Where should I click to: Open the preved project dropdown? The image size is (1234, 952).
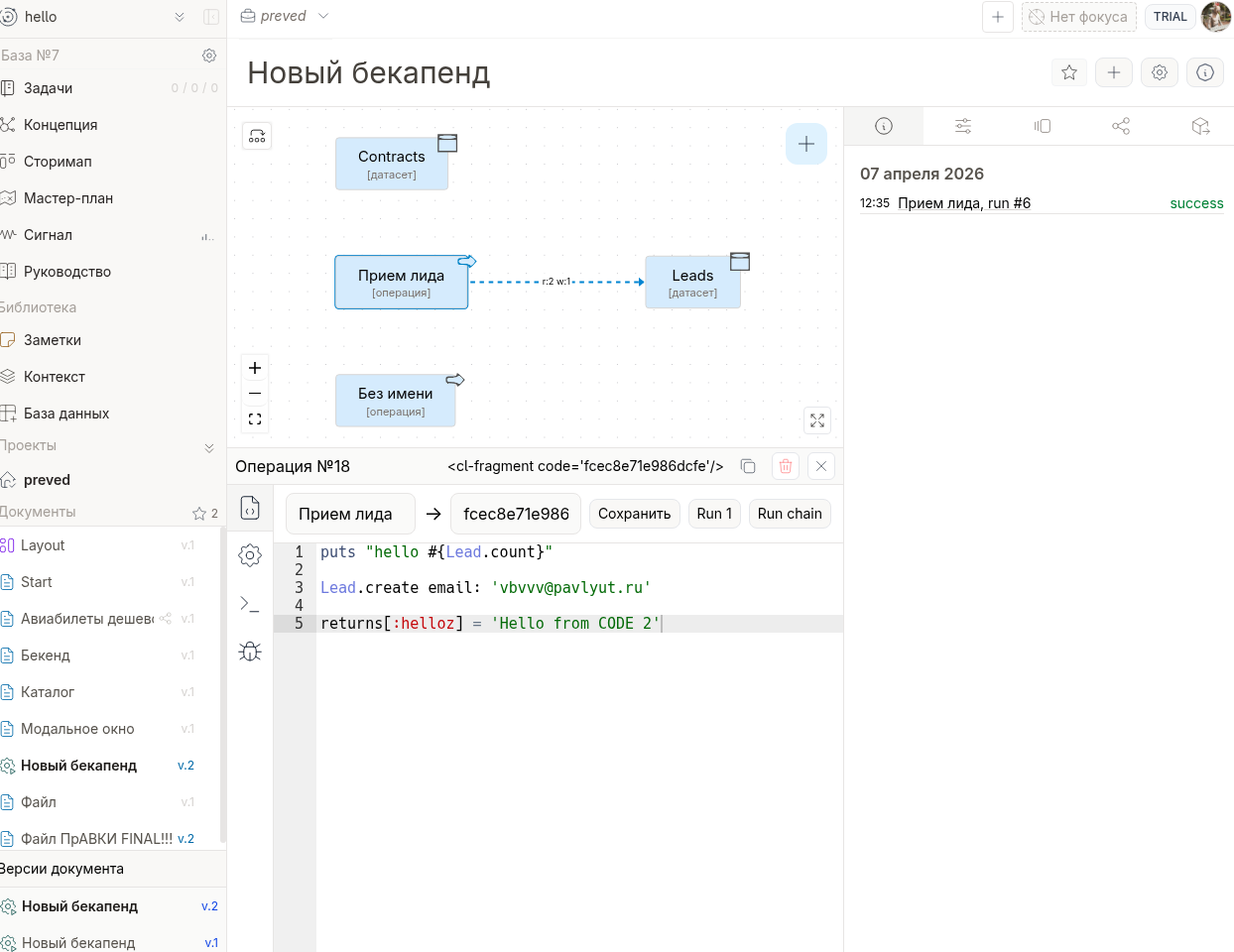pos(323,16)
